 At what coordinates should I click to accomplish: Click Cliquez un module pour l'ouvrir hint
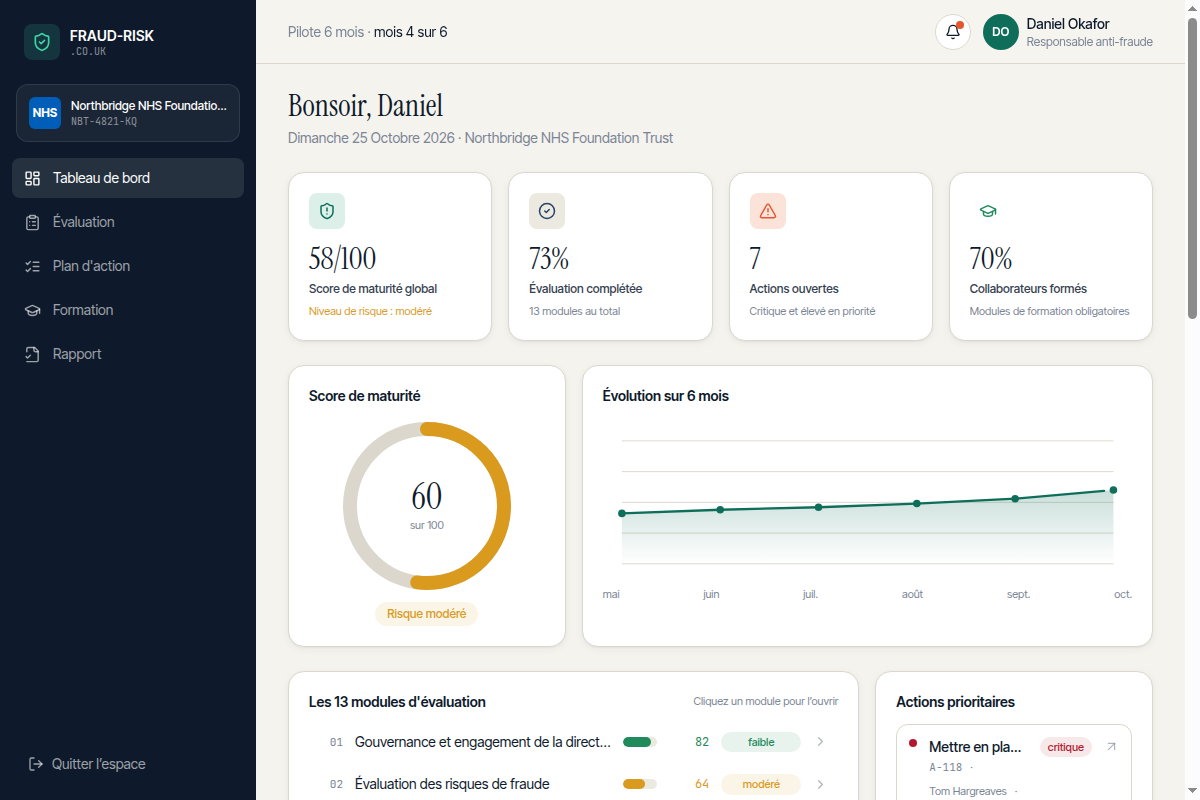coord(766,702)
